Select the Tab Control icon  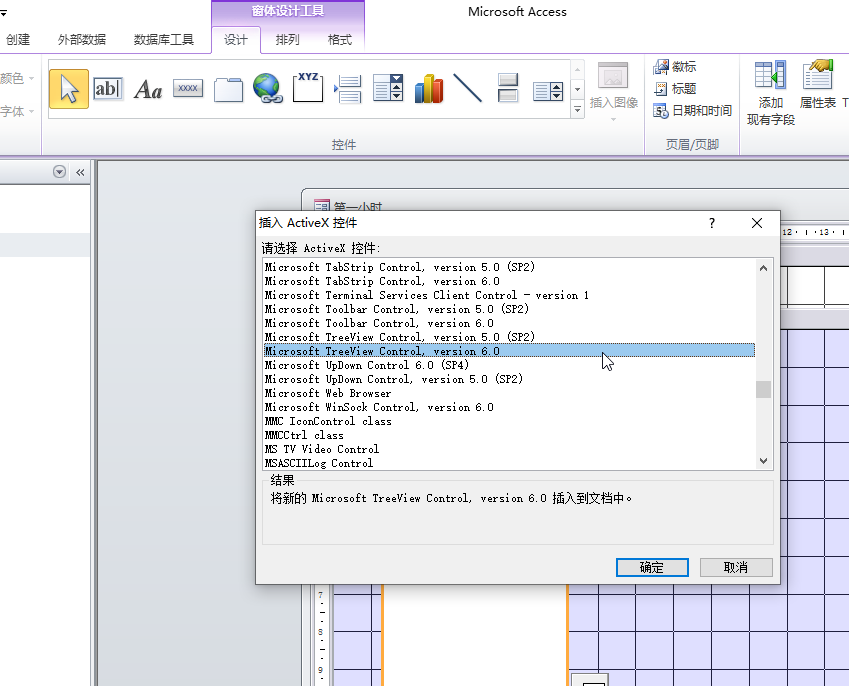pos(228,89)
